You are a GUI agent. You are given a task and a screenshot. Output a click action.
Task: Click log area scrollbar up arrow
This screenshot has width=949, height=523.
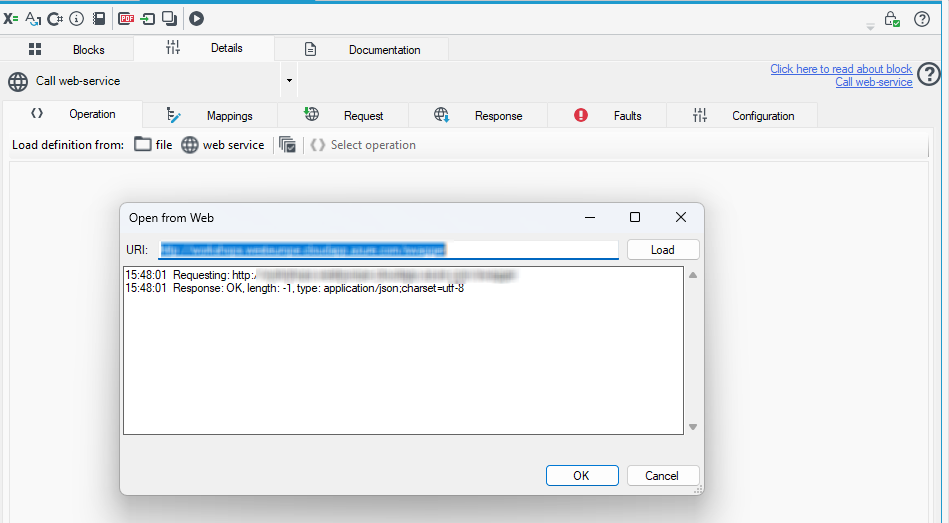[x=693, y=275]
